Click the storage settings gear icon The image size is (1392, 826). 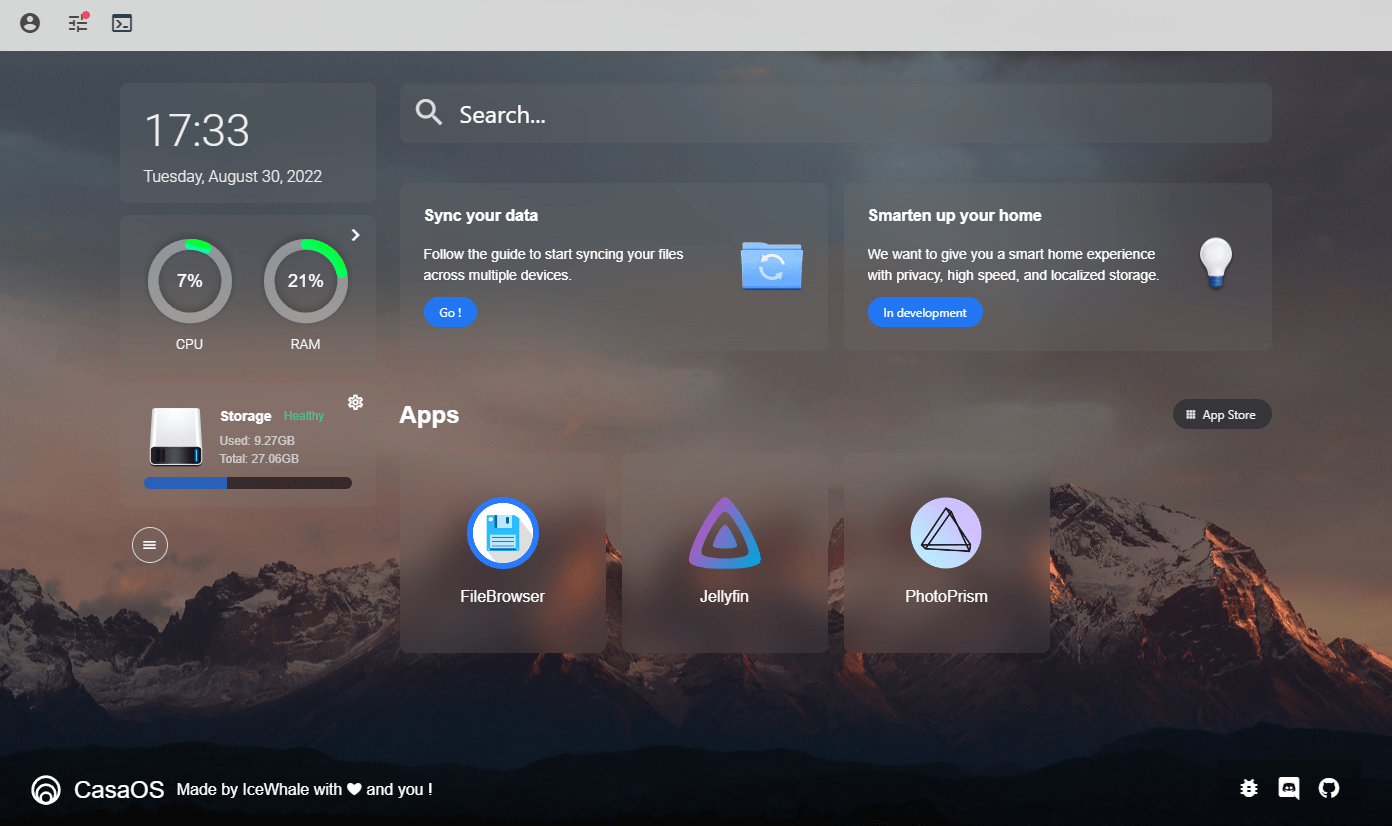pyautogui.click(x=355, y=402)
